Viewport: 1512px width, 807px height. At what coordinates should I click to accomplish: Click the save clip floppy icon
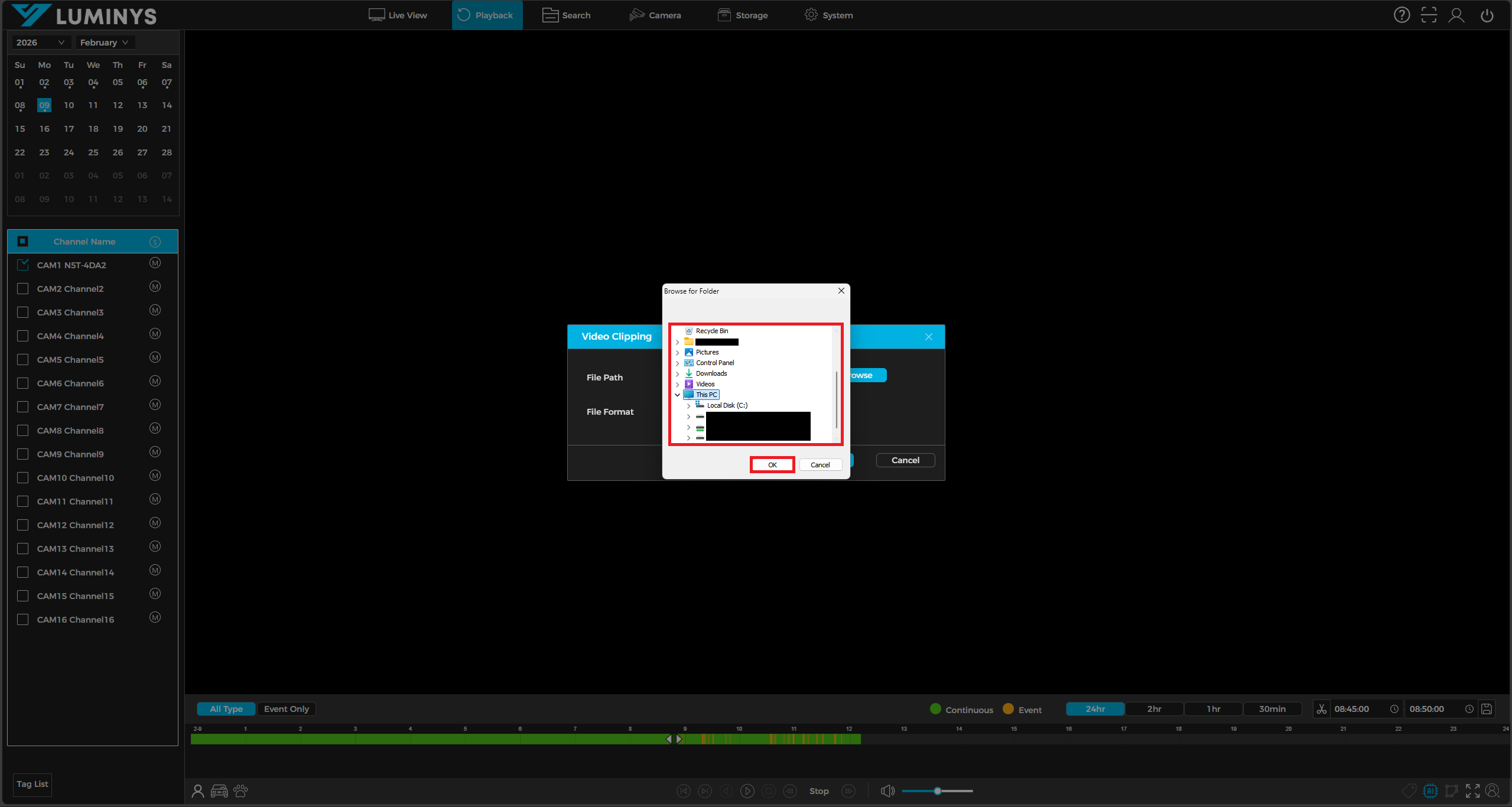pos(1487,709)
